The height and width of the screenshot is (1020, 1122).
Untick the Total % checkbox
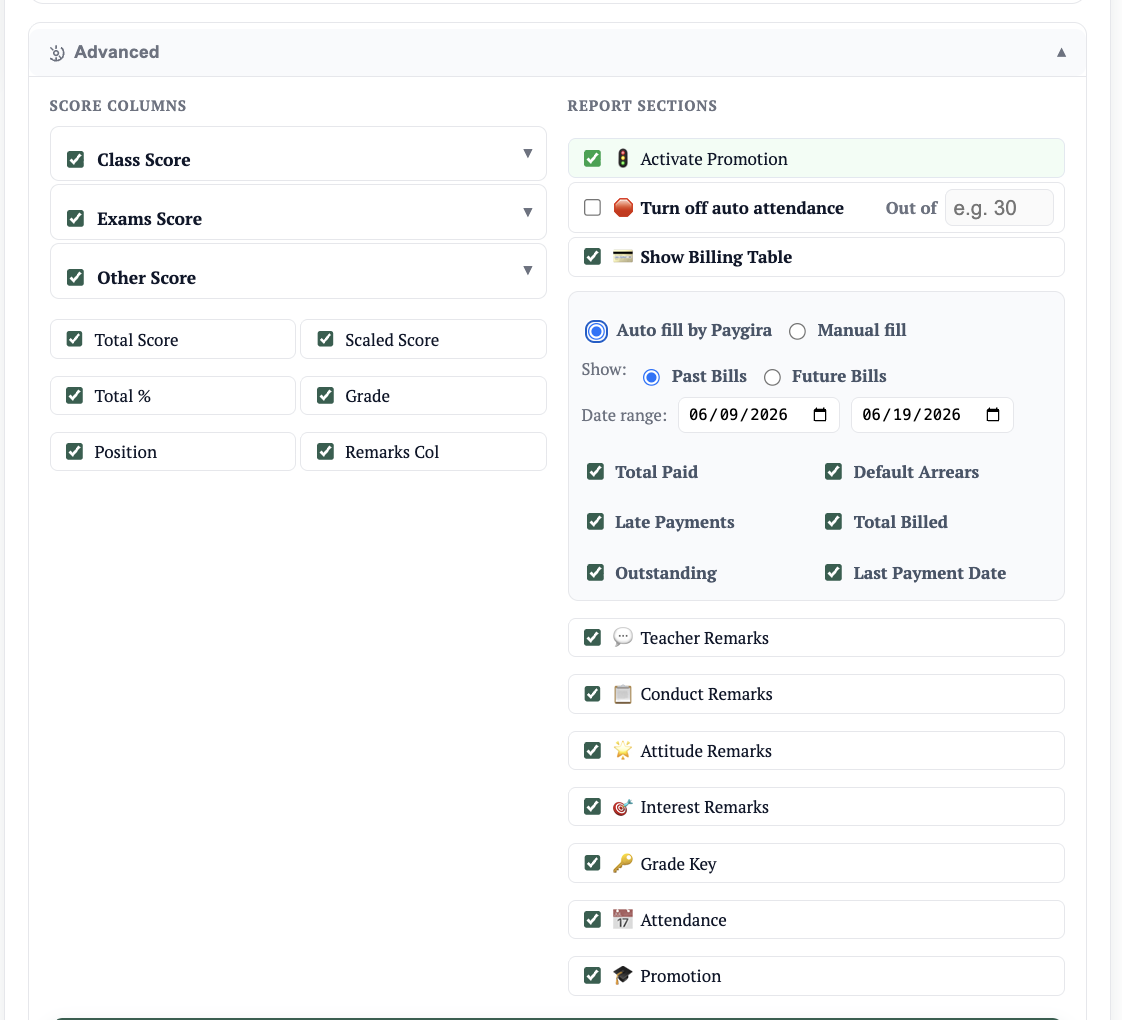[74, 395]
